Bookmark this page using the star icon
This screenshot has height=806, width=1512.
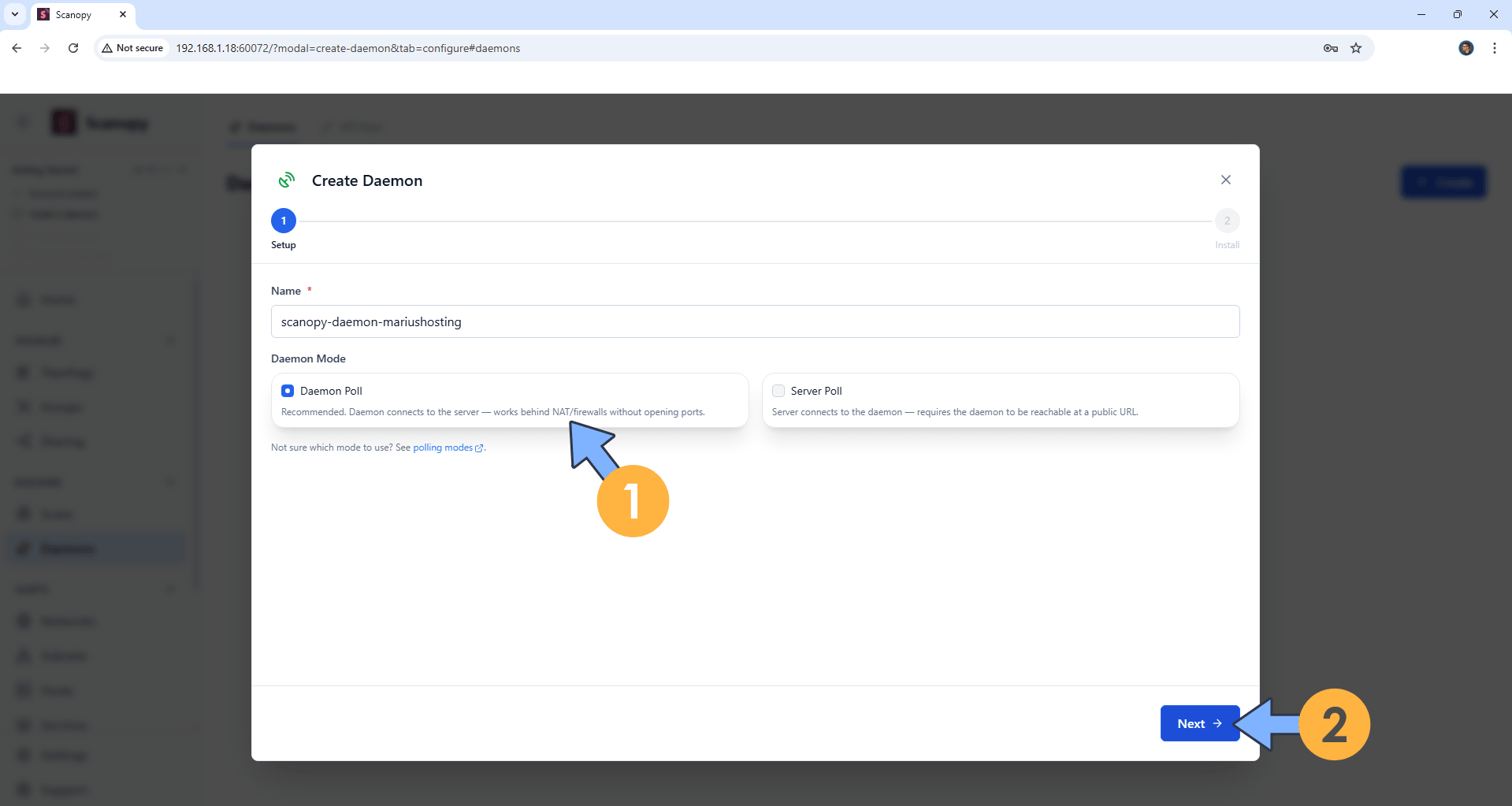(x=1356, y=48)
